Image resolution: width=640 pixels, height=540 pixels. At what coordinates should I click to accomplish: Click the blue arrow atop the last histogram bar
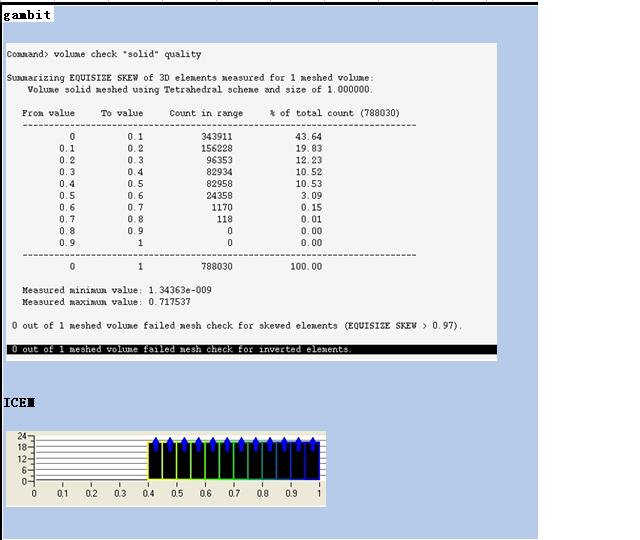[x=313, y=442]
